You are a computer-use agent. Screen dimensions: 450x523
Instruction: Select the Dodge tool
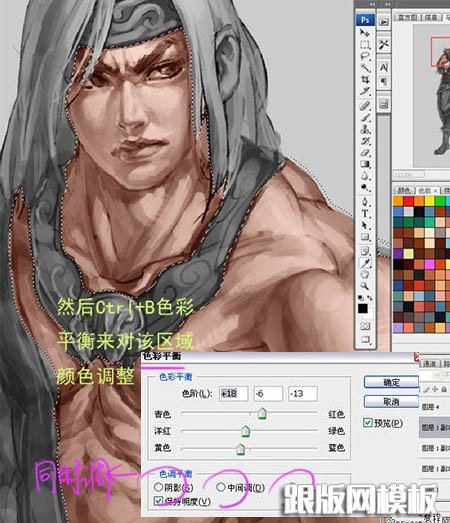365,187
